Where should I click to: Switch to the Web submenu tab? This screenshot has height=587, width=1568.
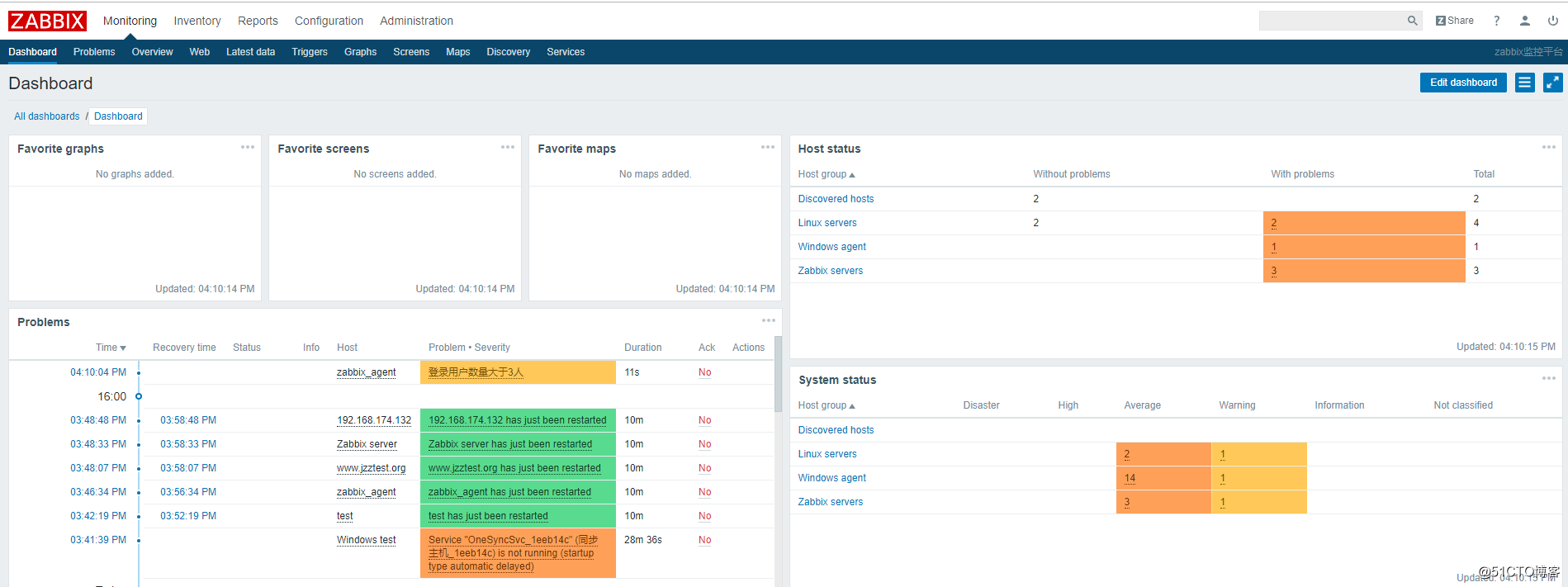click(x=199, y=52)
